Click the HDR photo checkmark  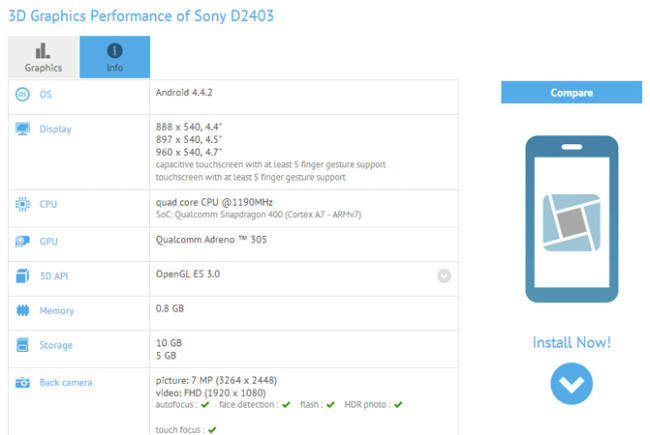pos(398,405)
